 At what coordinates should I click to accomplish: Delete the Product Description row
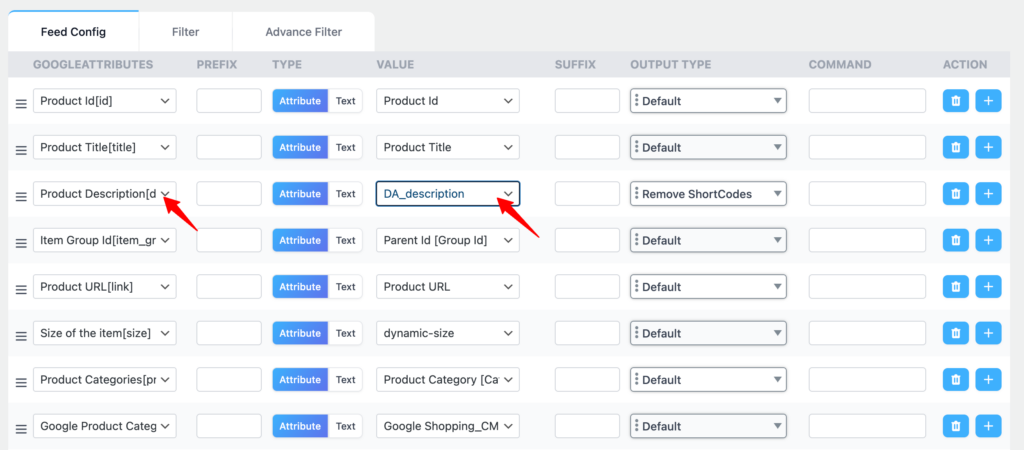[955, 194]
